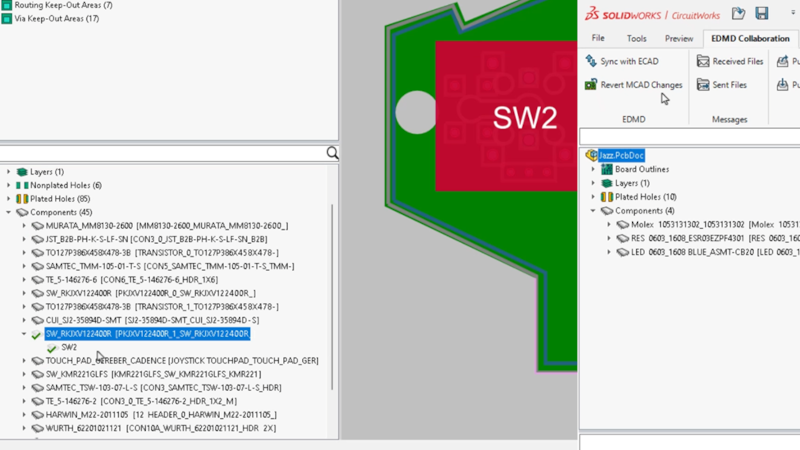The width and height of the screenshot is (800, 450).
Task: Expand Nonplated Holes (6)
Action: [x=8, y=185]
